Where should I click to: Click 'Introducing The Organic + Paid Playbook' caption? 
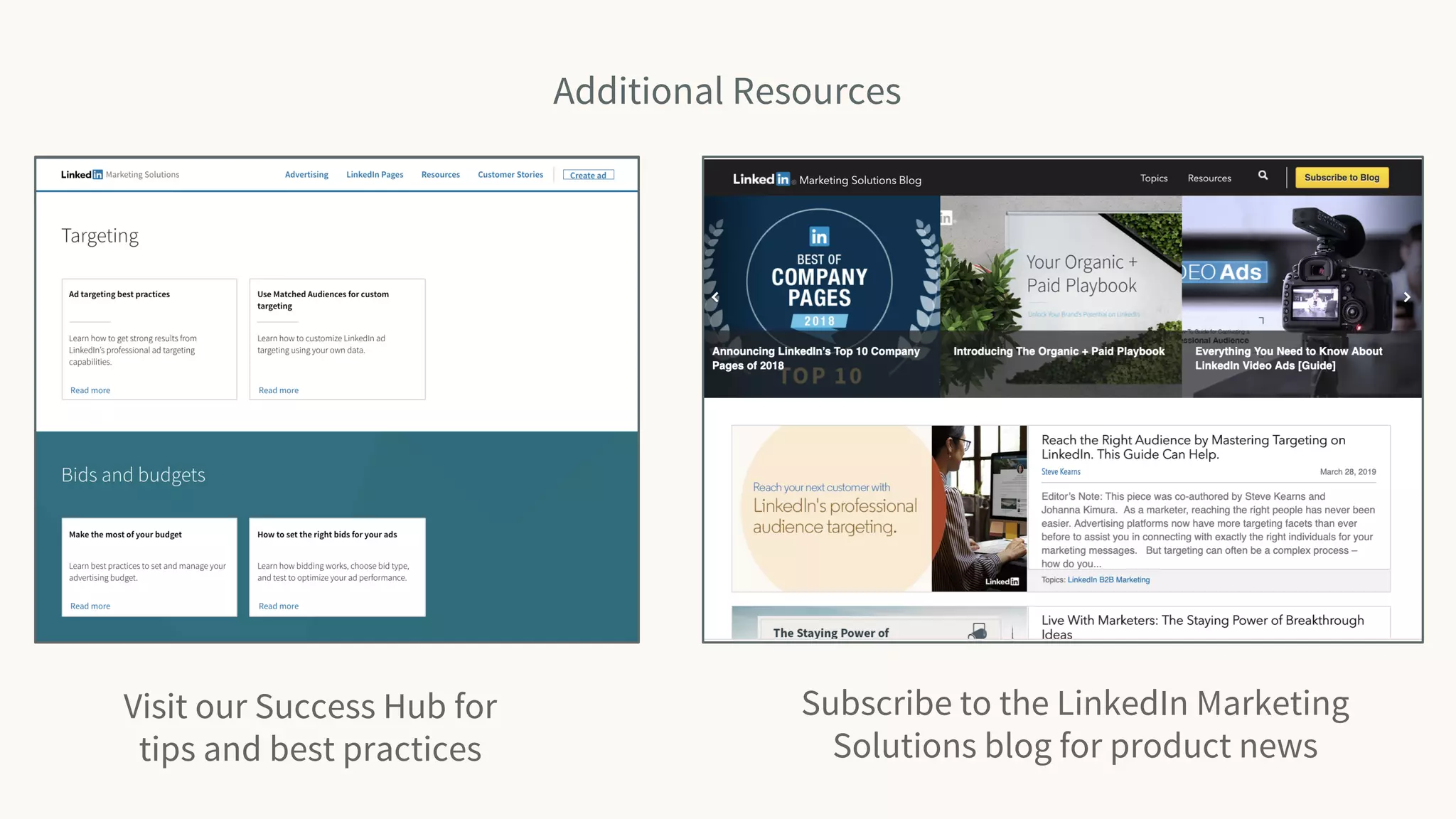click(1059, 351)
